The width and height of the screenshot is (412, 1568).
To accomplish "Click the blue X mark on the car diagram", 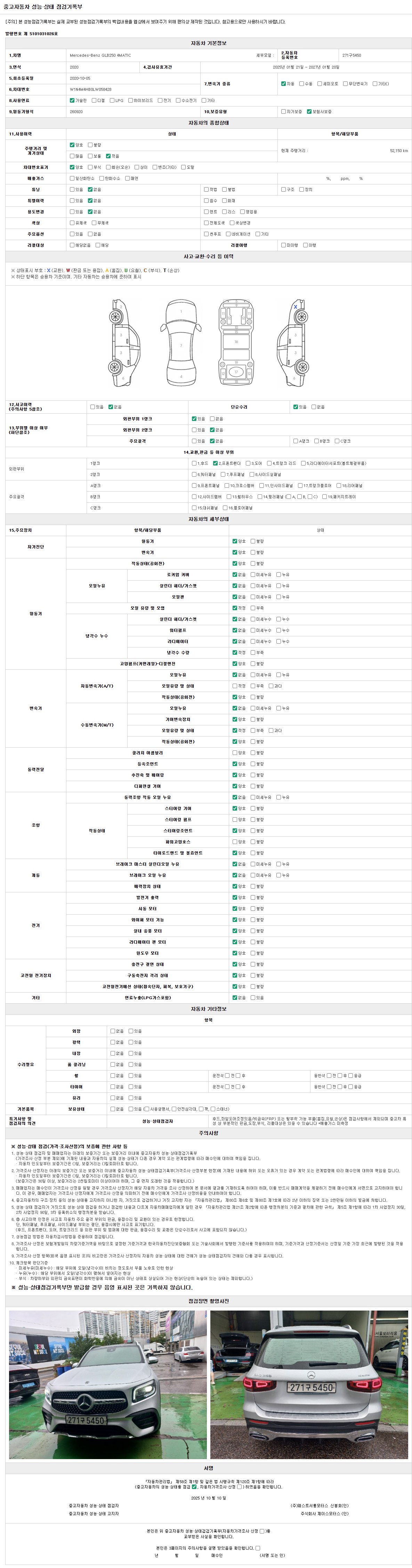I will (295, 307).
